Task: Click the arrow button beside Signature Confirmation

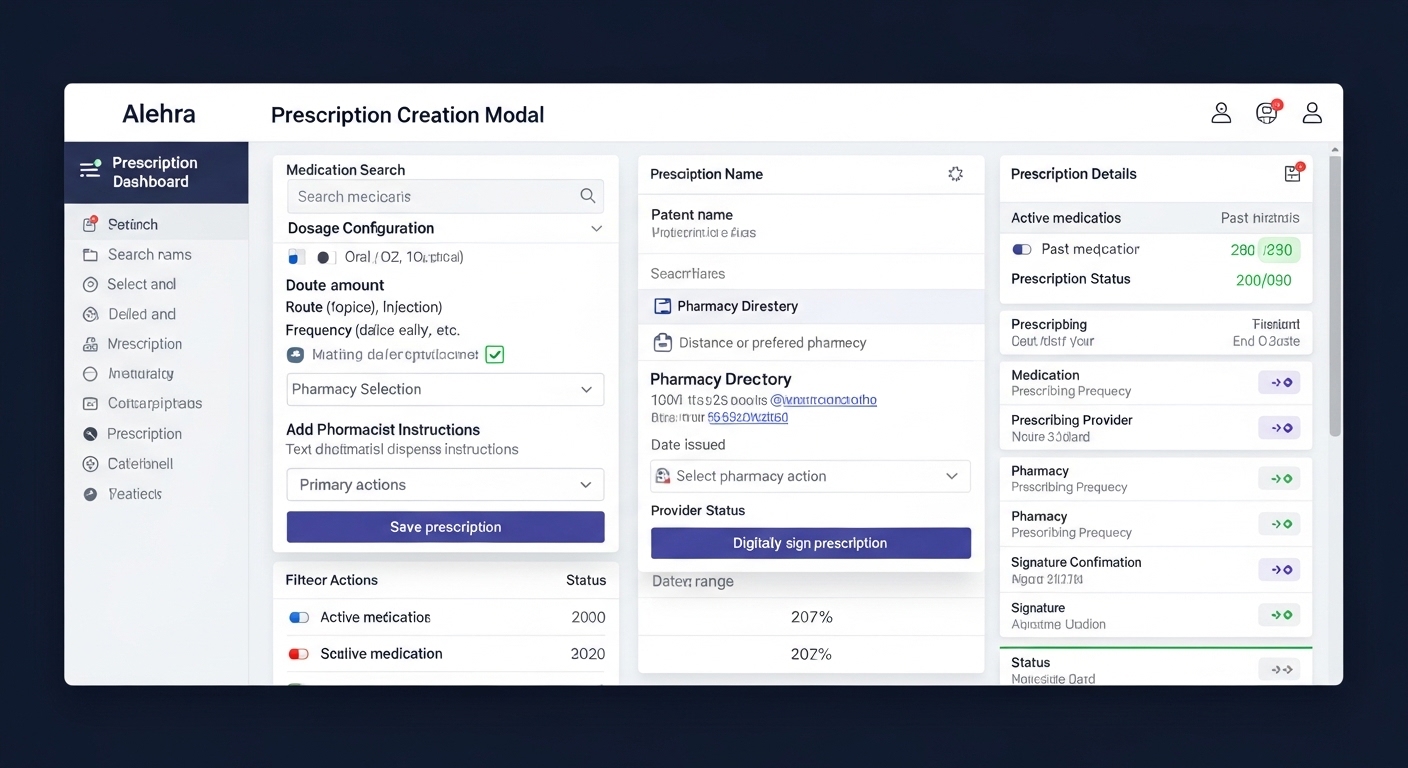Action: pos(1279,570)
